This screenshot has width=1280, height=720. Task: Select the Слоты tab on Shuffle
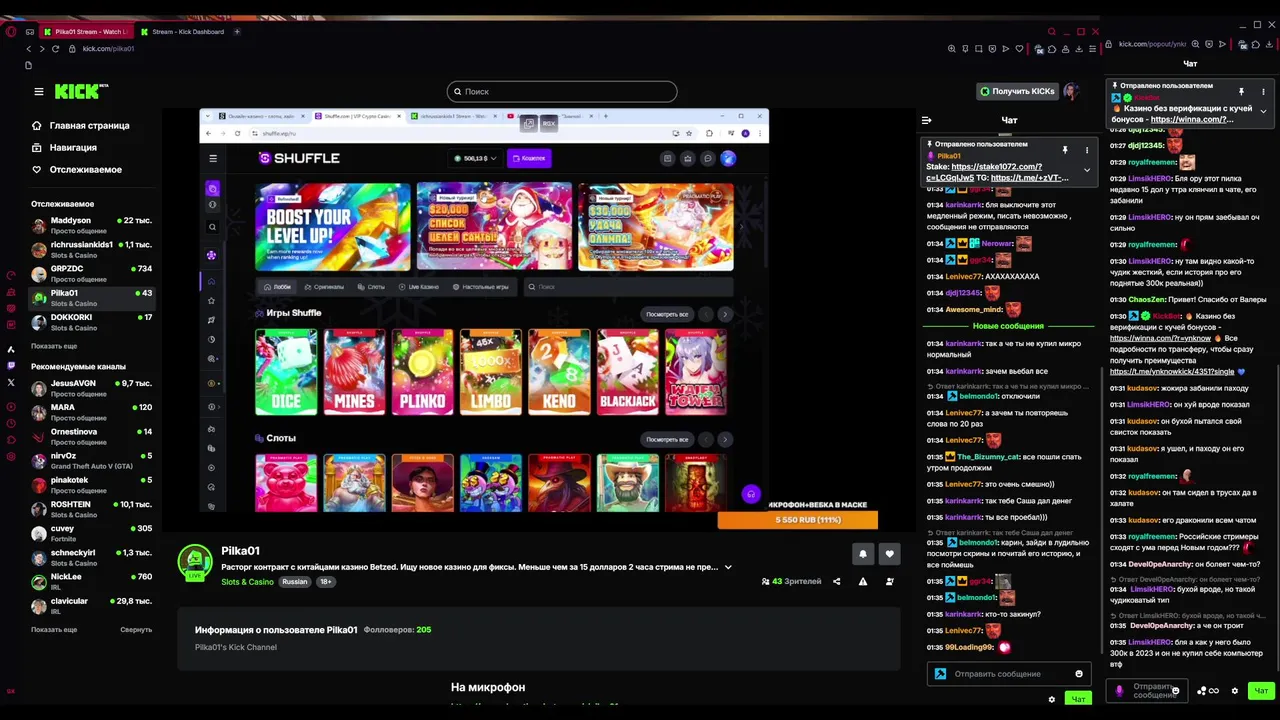(x=371, y=287)
